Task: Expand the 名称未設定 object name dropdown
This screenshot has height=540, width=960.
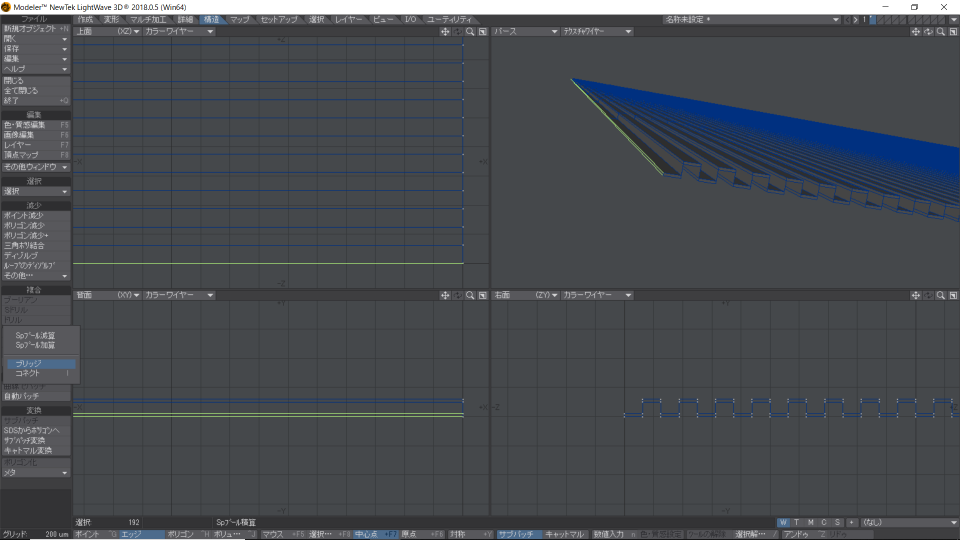Action: (x=835, y=19)
